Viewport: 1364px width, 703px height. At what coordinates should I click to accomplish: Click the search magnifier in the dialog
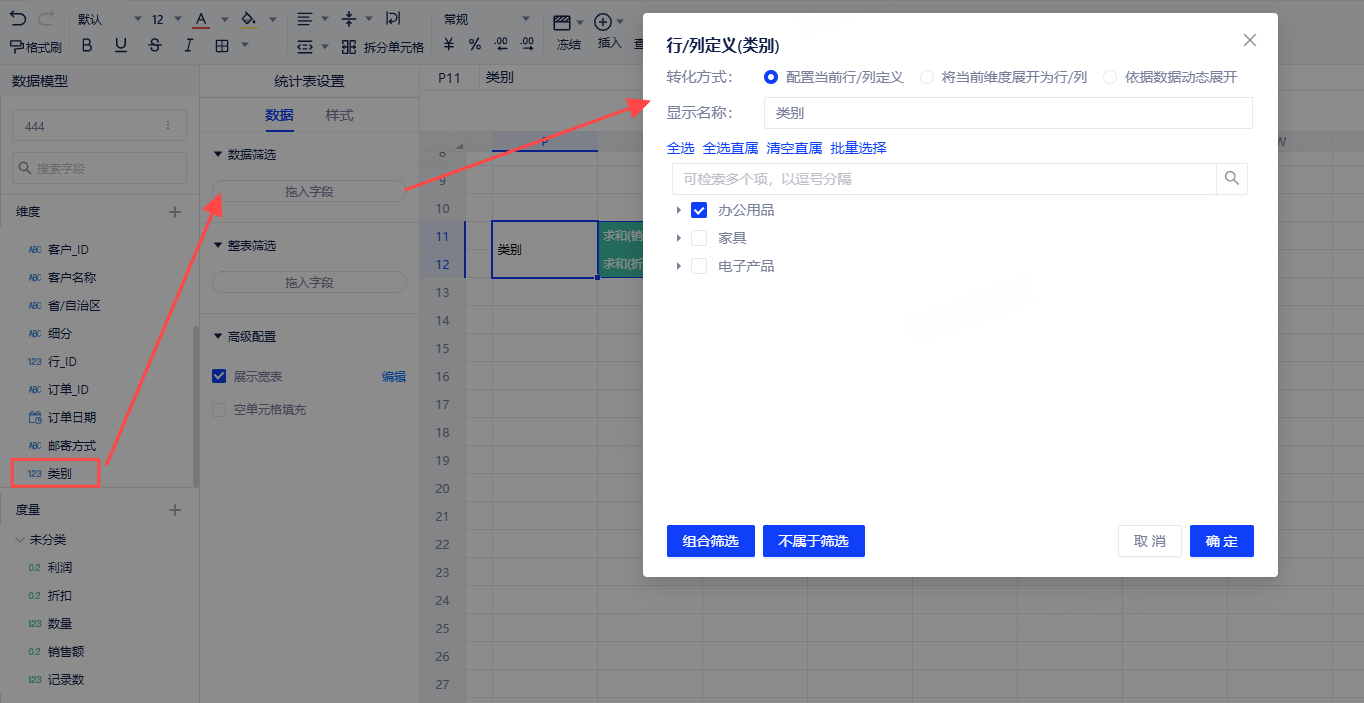pos(1231,179)
